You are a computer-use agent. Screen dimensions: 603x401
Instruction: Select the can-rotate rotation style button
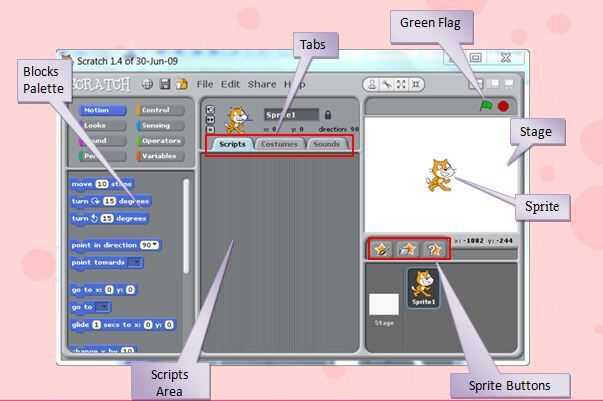tap(210, 110)
